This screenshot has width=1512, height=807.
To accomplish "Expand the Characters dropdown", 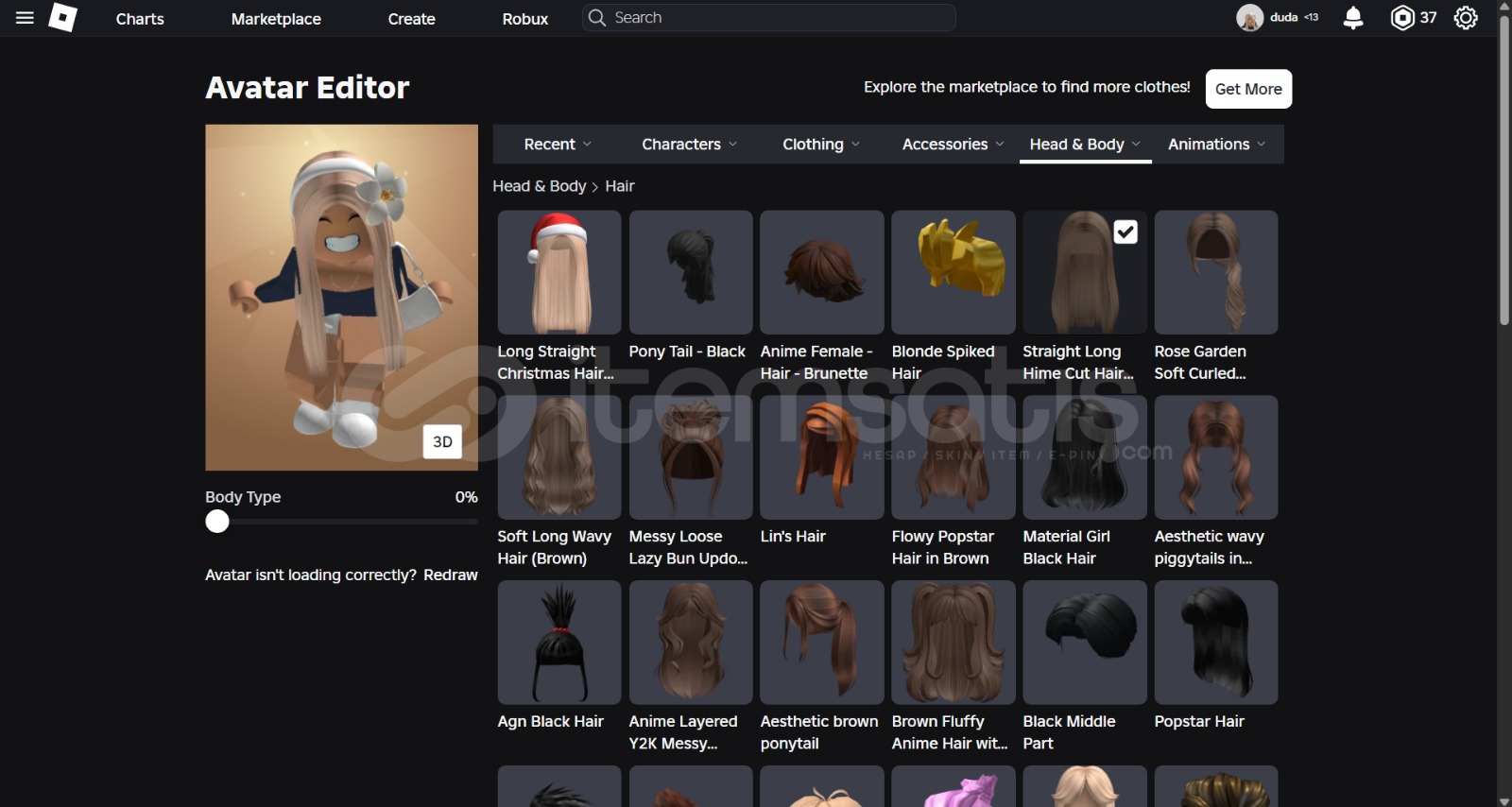I will pyautogui.click(x=689, y=144).
